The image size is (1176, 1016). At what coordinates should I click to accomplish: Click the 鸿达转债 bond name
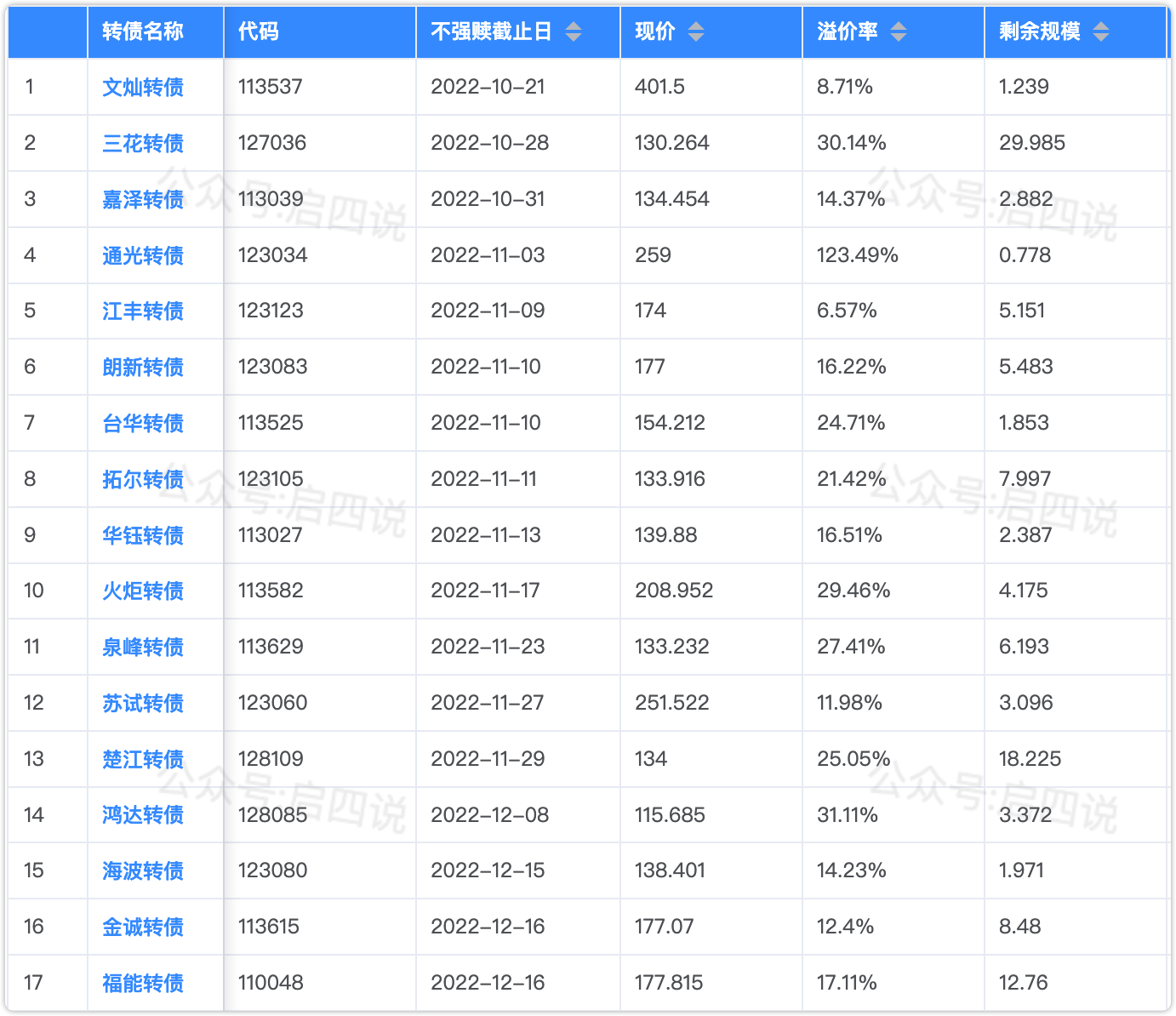[x=143, y=814]
